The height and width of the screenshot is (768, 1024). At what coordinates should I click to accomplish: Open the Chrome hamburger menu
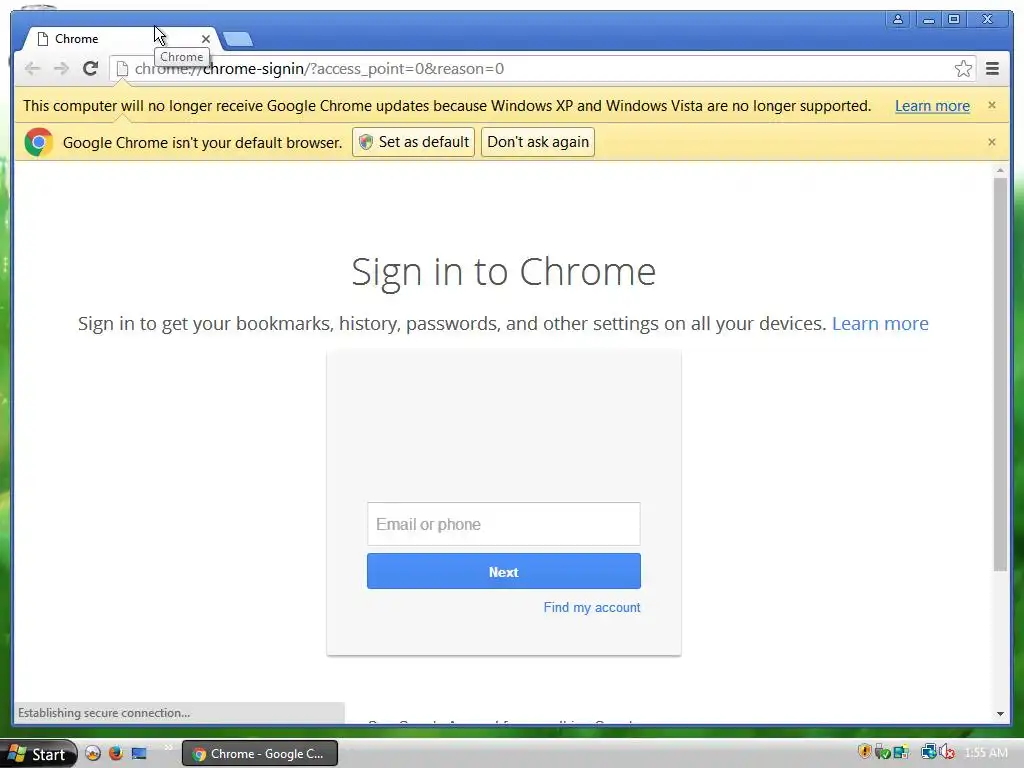coord(992,69)
